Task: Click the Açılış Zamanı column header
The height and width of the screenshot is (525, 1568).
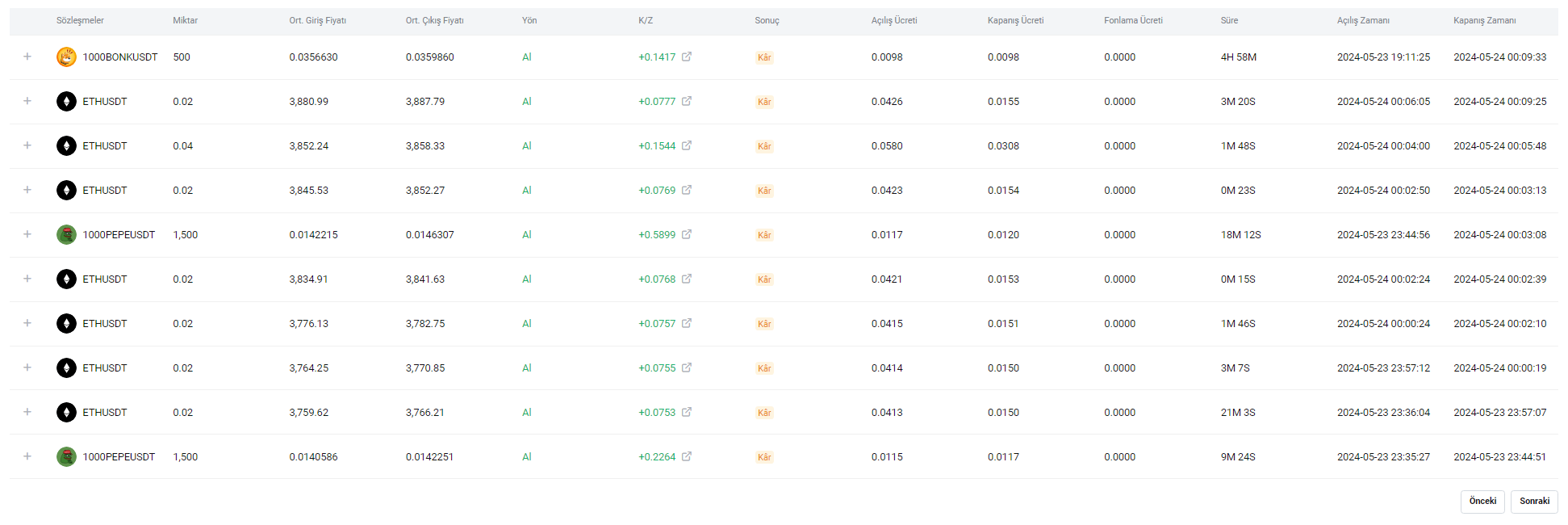Action: 1363,20
